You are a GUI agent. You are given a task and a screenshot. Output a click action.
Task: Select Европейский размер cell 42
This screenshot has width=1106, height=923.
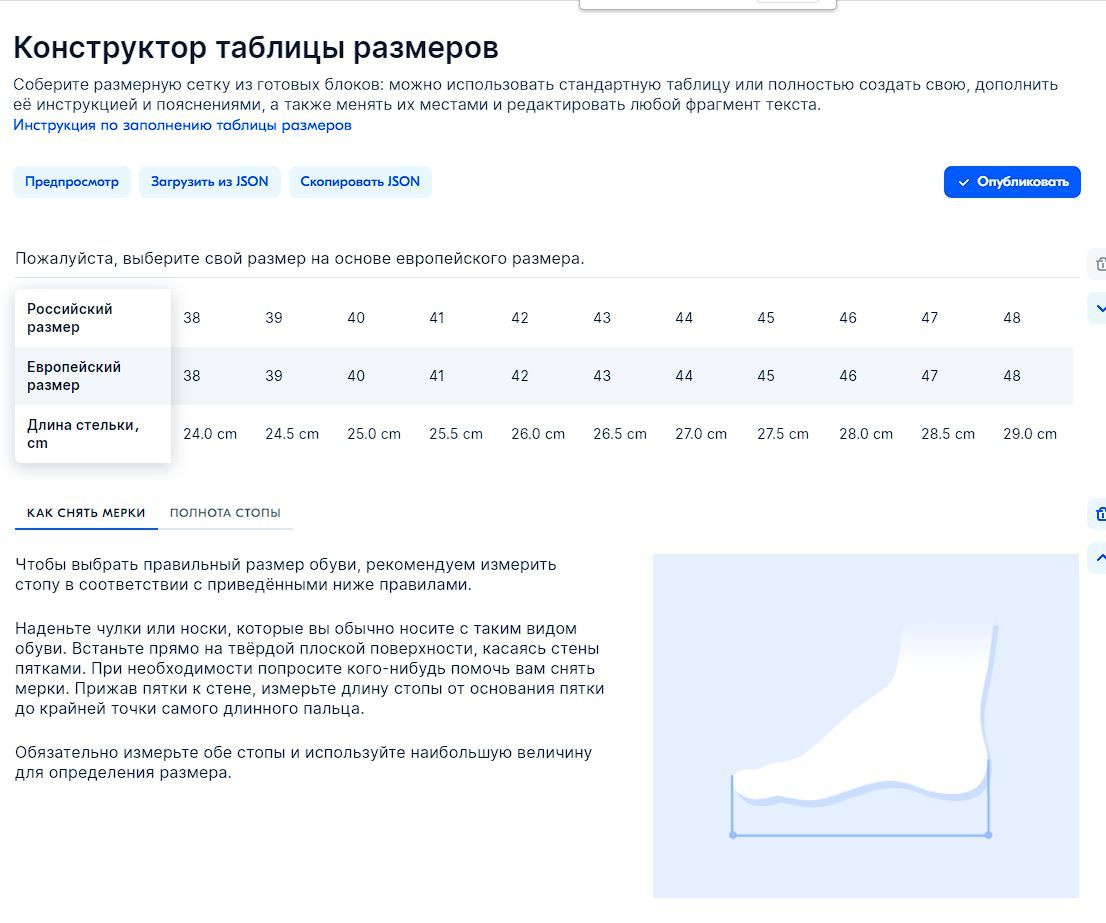pyautogui.click(x=520, y=376)
